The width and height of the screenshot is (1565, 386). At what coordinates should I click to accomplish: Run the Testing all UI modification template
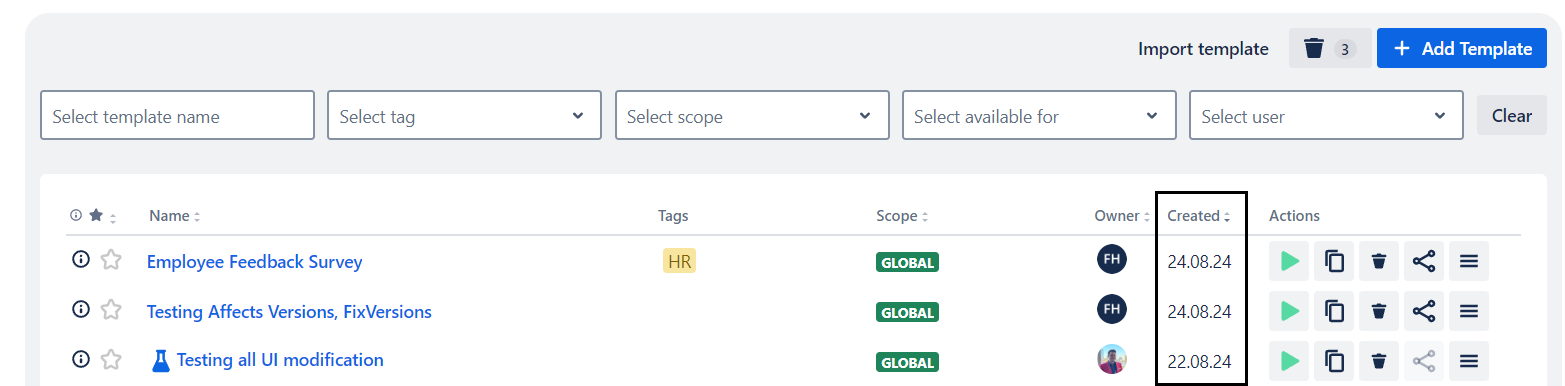1289,361
